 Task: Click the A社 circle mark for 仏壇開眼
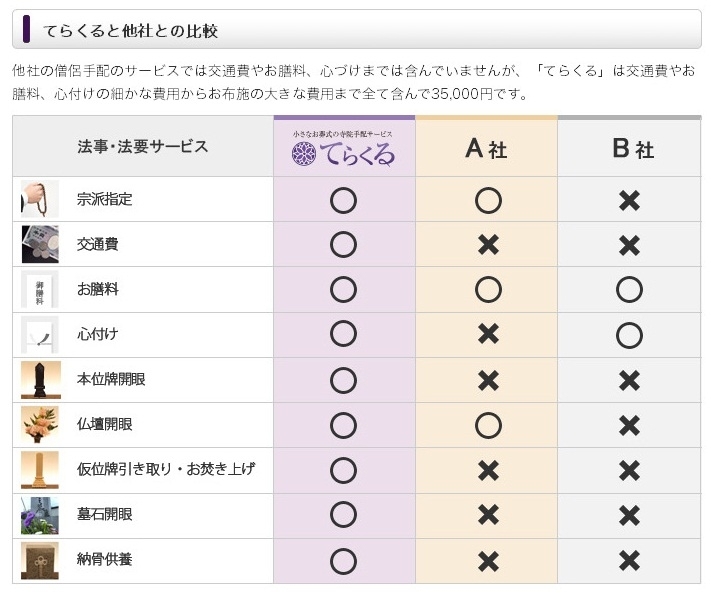pos(488,425)
